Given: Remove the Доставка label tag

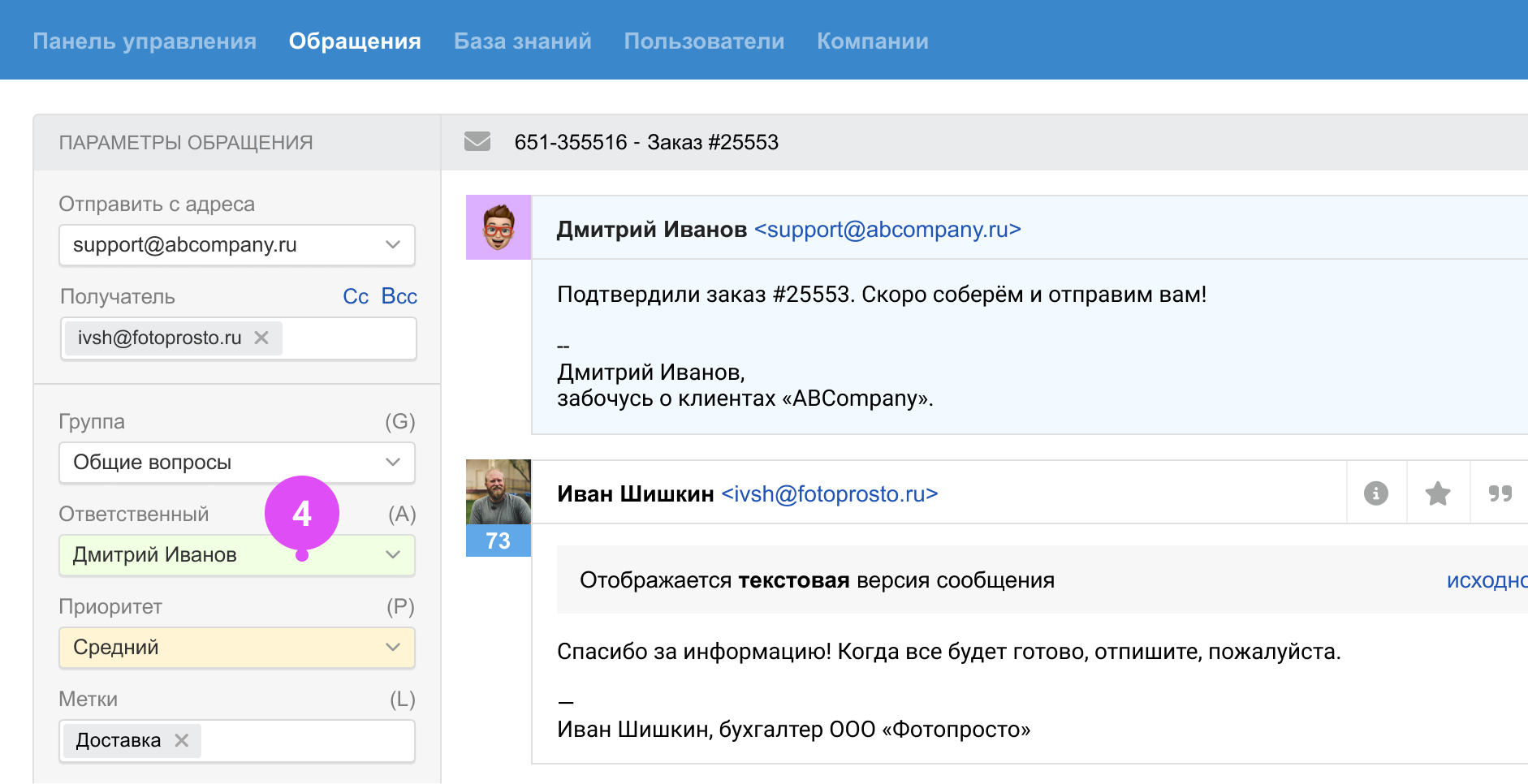Looking at the screenshot, I should (182, 740).
